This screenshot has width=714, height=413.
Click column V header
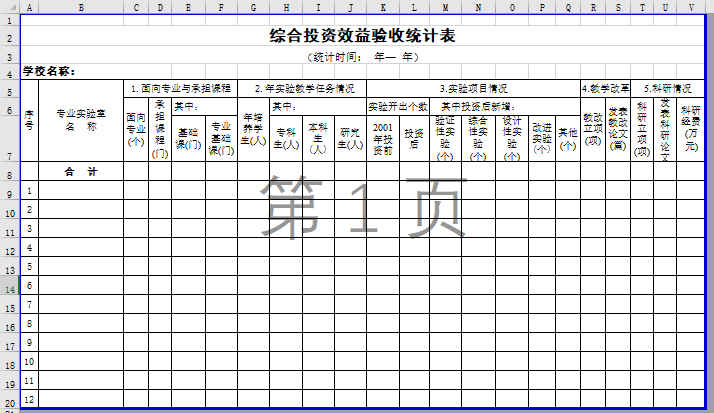(x=691, y=7)
